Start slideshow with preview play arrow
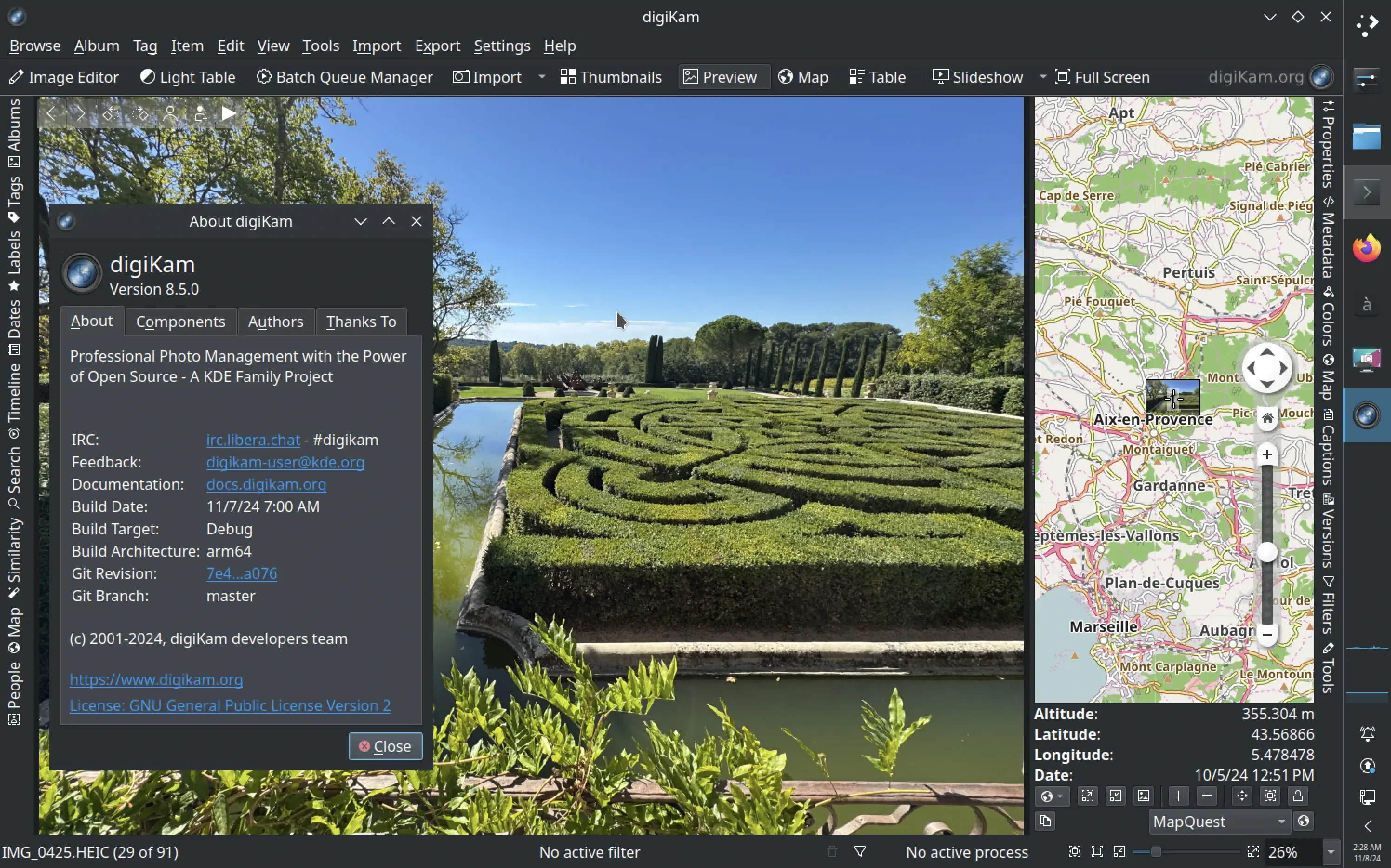 click(x=229, y=114)
